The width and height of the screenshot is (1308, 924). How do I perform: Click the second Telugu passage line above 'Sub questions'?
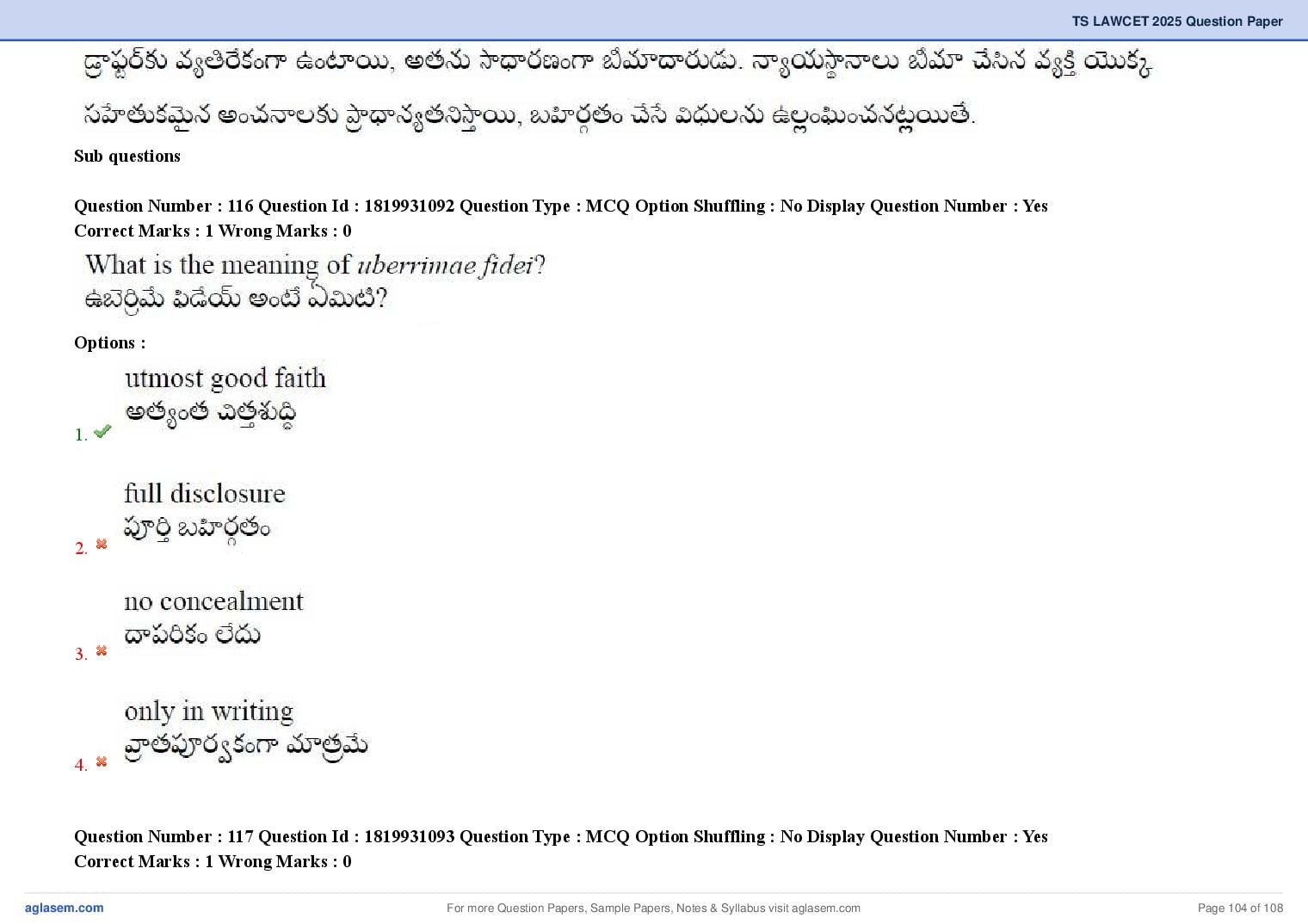(528, 114)
